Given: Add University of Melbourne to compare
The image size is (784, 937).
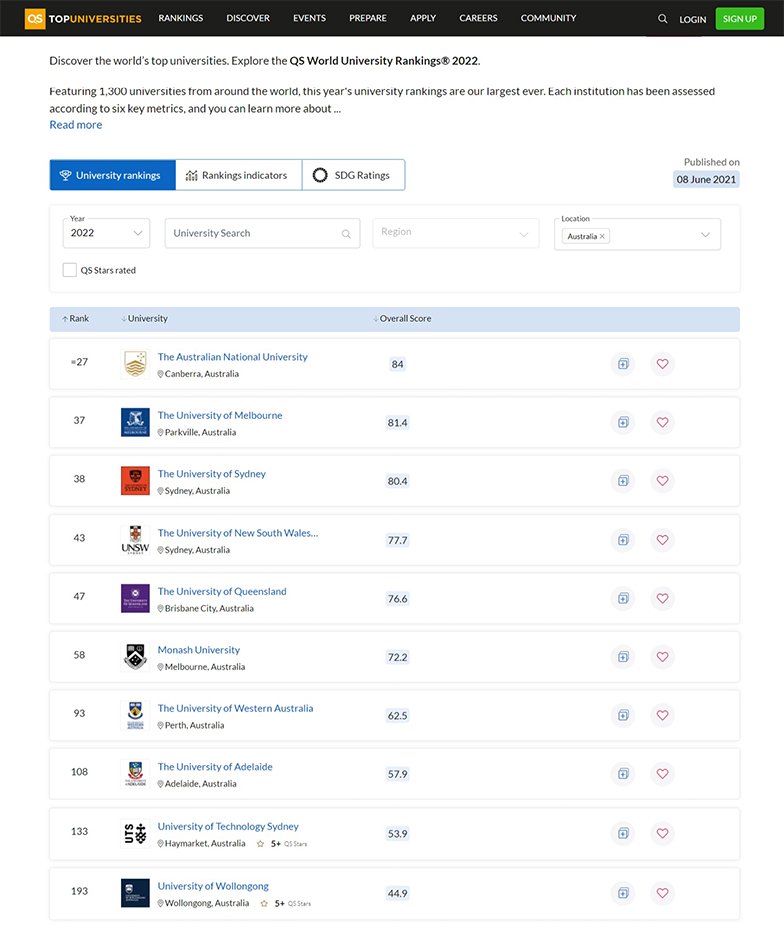Looking at the screenshot, I should [623, 422].
